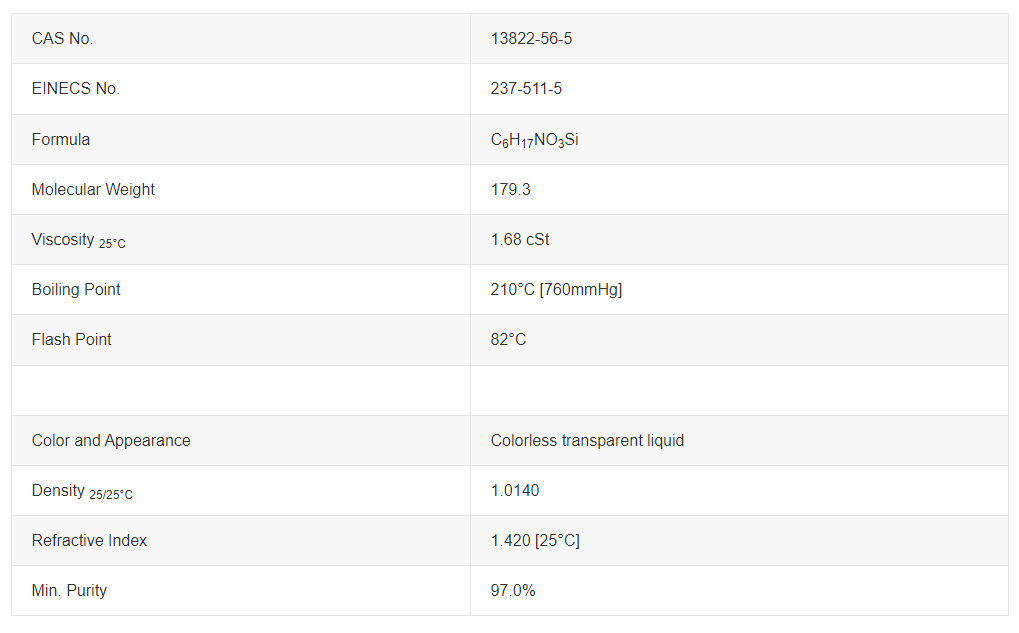Click the viscosity value 1.68 cSt
The image size is (1019, 633).
point(520,240)
